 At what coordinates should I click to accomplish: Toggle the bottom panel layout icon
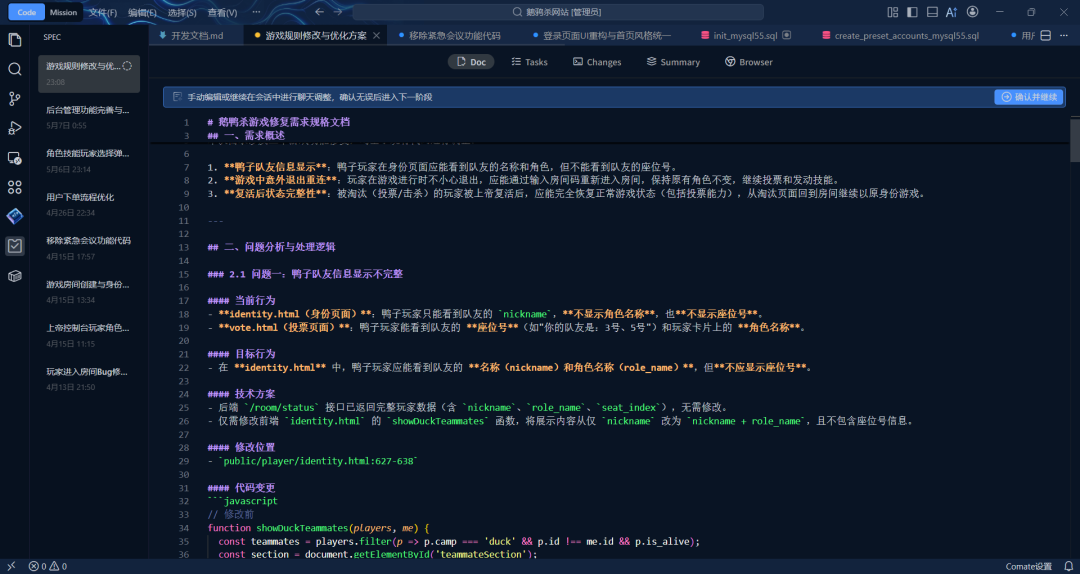(932, 12)
